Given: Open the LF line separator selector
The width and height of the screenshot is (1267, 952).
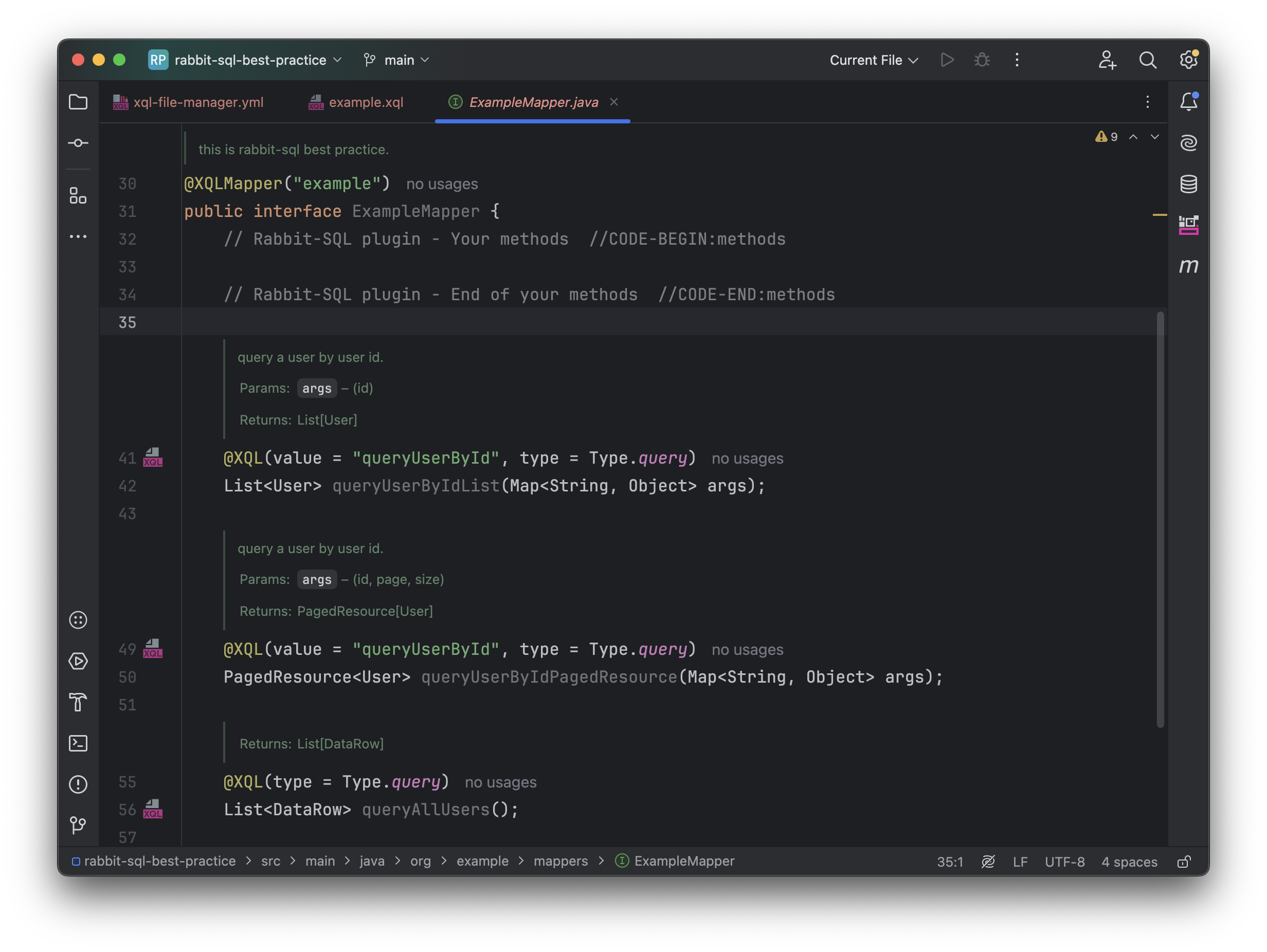Looking at the screenshot, I should click(x=1020, y=862).
